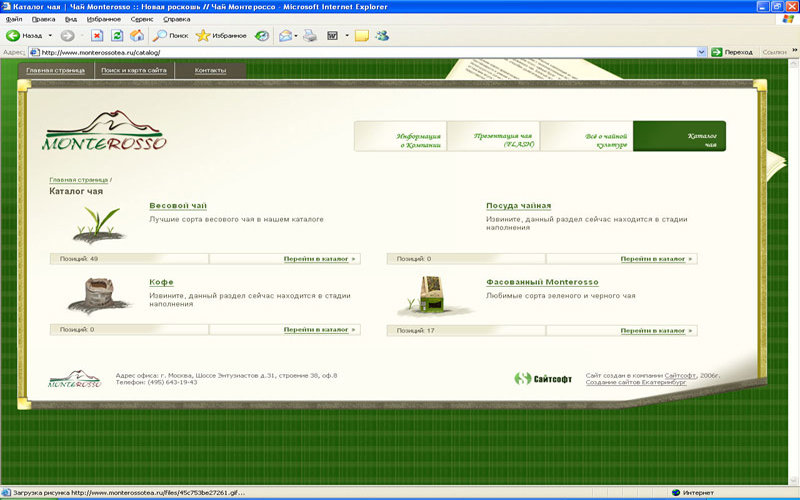Click the tea sprout image
This screenshot has width=800, height=500.
pos(99,225)
